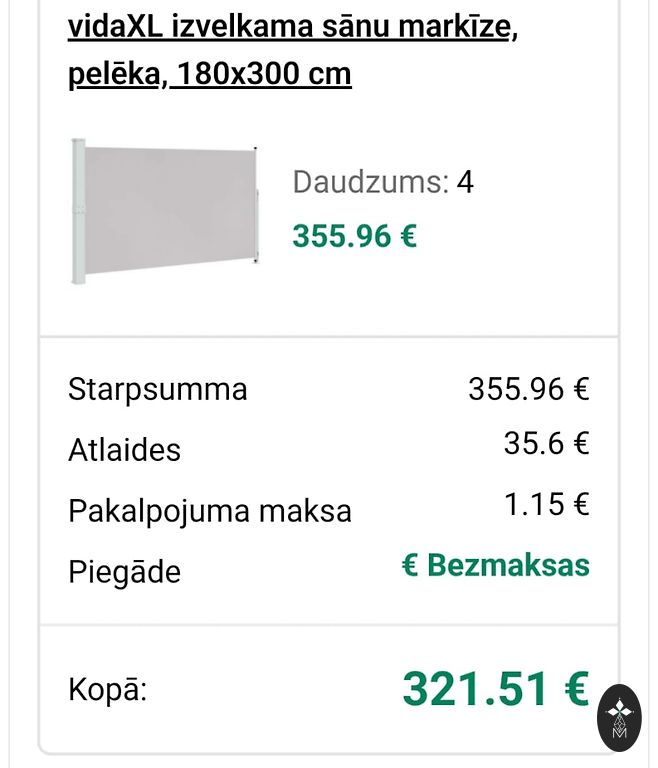The height and width of the screenshot is (768, 658).
Task: Tap the Pakalpojuma maksa label
Action: click(x=209, y=511)
